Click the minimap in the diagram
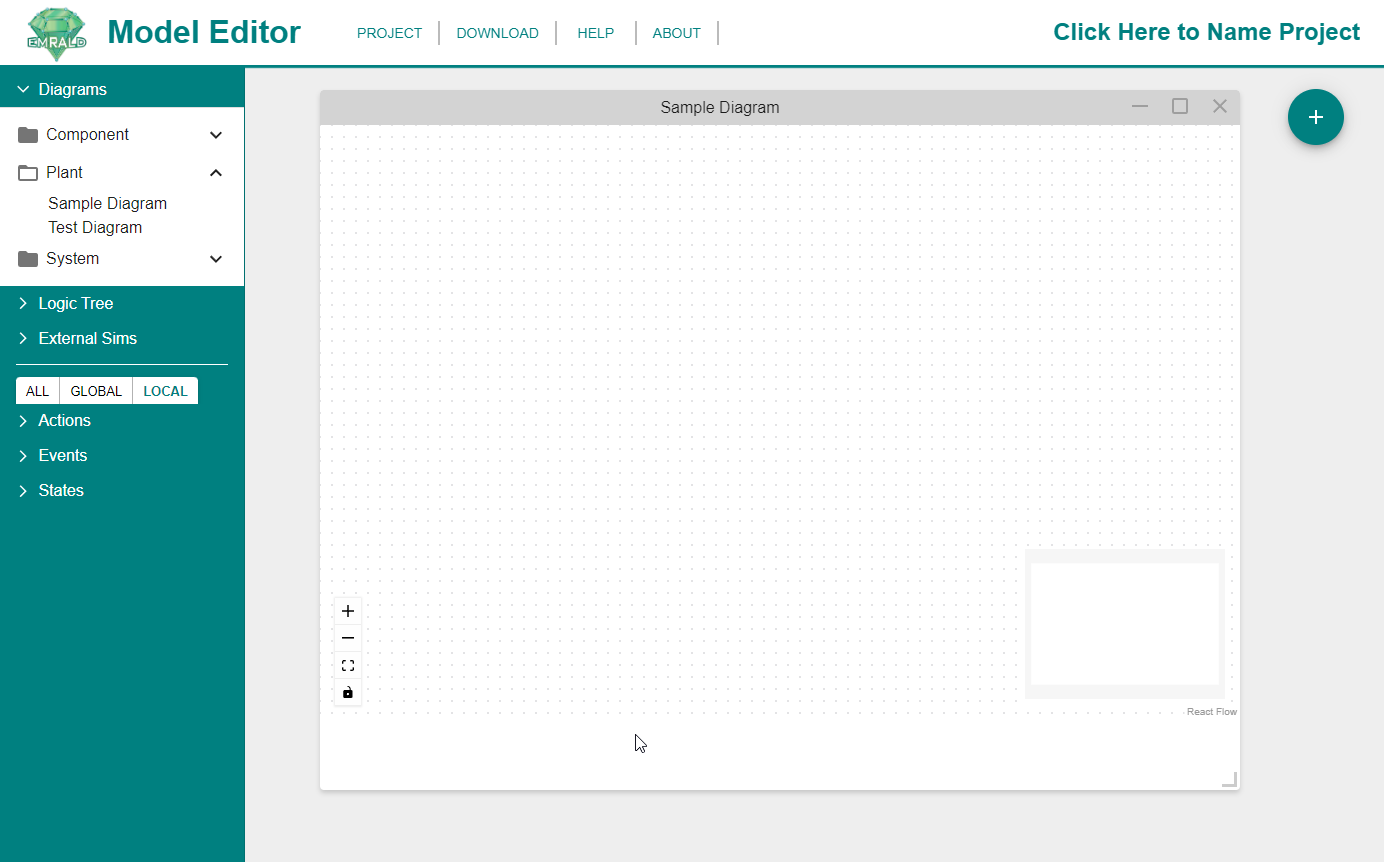 1125,624
